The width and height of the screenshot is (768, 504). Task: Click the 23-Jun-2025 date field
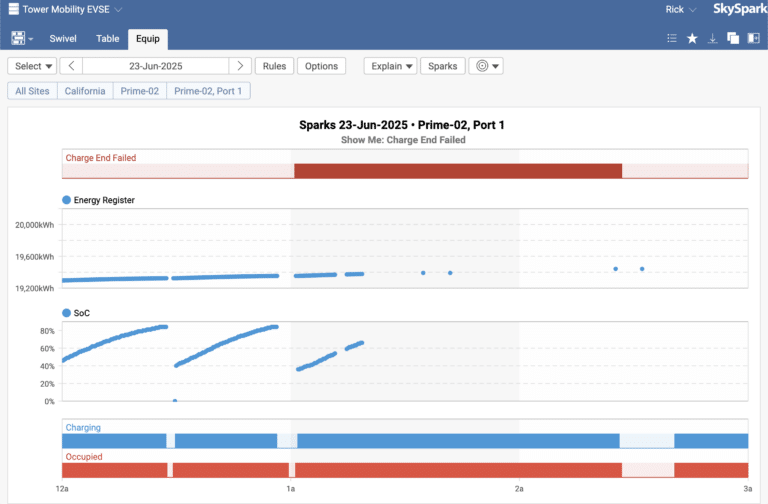tap(155, 66)
